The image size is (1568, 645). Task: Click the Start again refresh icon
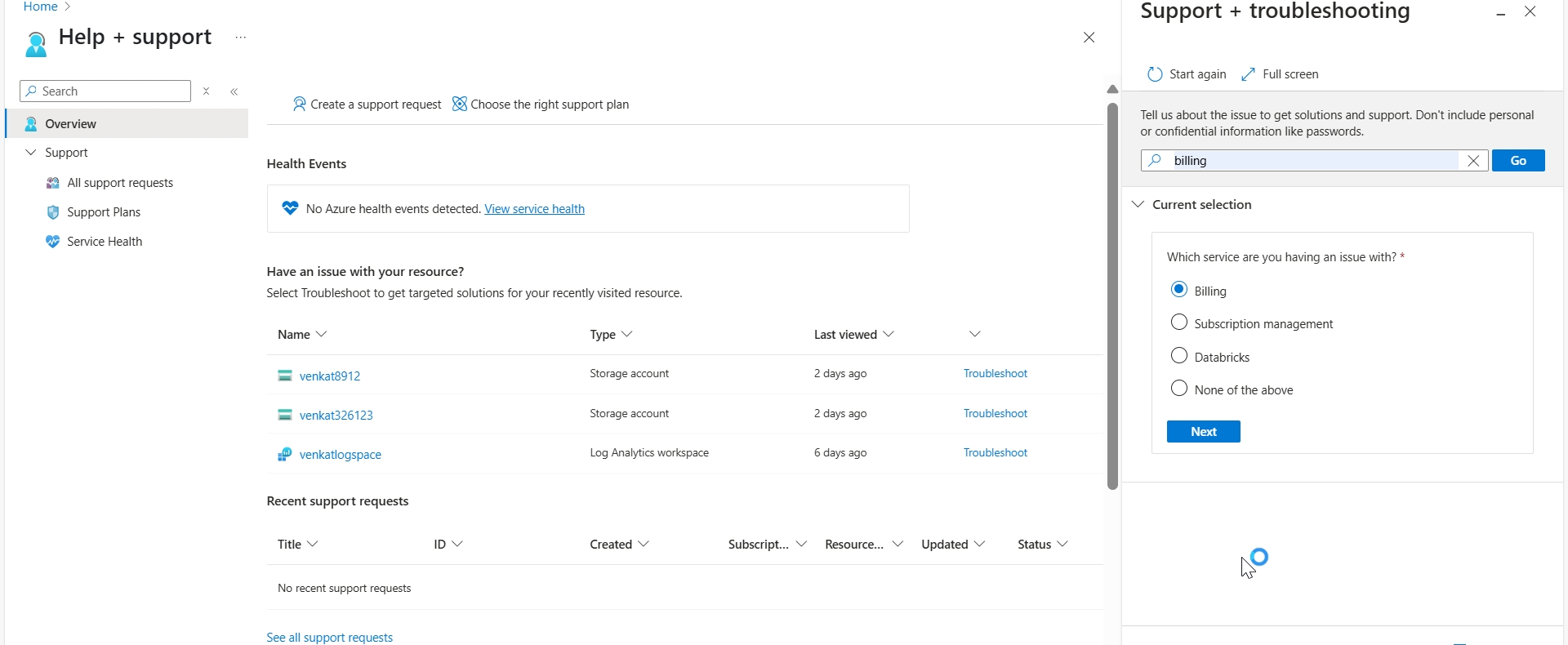(1155, 74)
